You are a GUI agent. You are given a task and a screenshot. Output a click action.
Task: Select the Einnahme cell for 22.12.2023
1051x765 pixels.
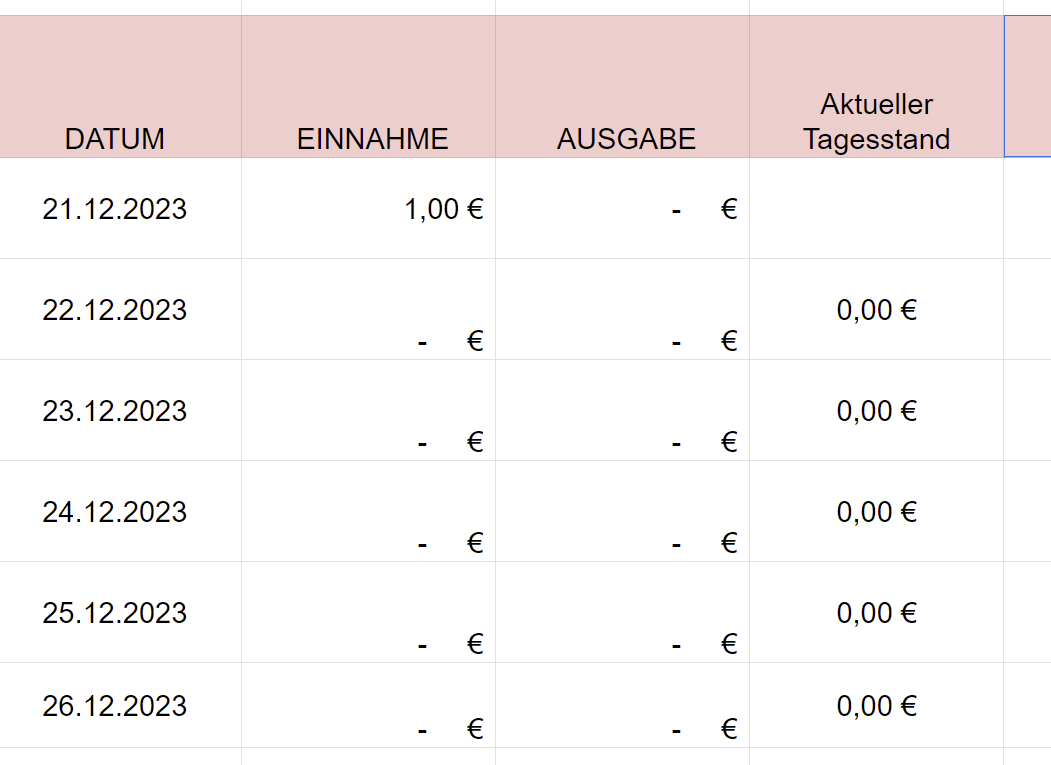pos(369,309)
